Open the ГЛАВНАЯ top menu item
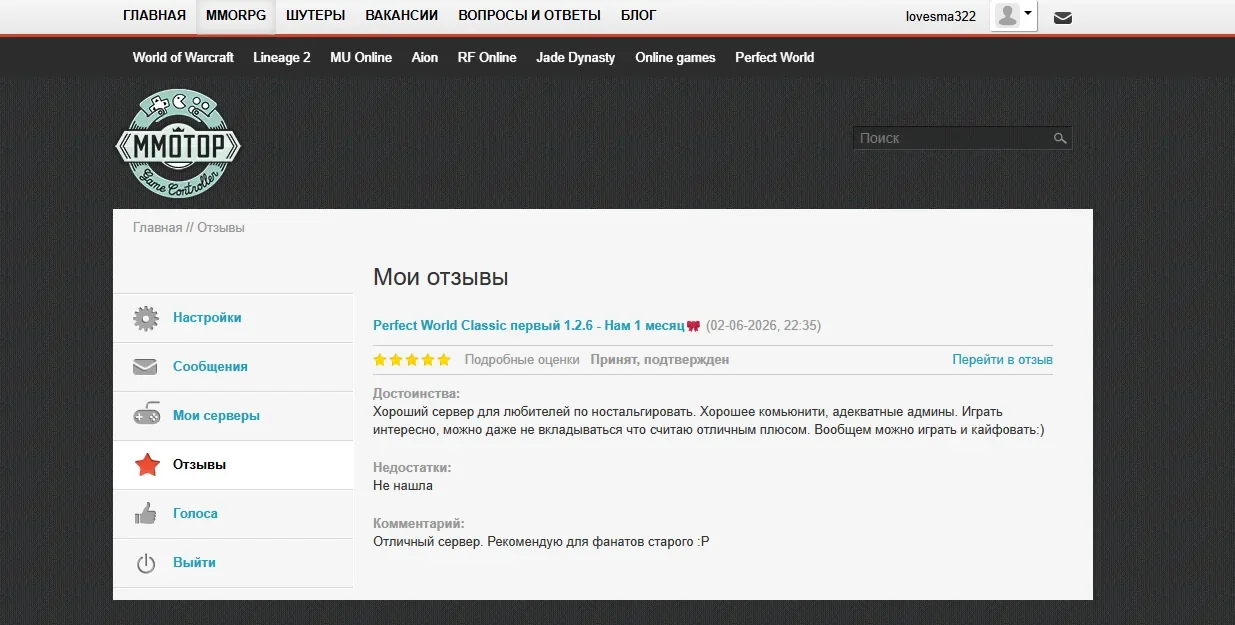The image size is (1235, 625). click(x=154, y=15)
